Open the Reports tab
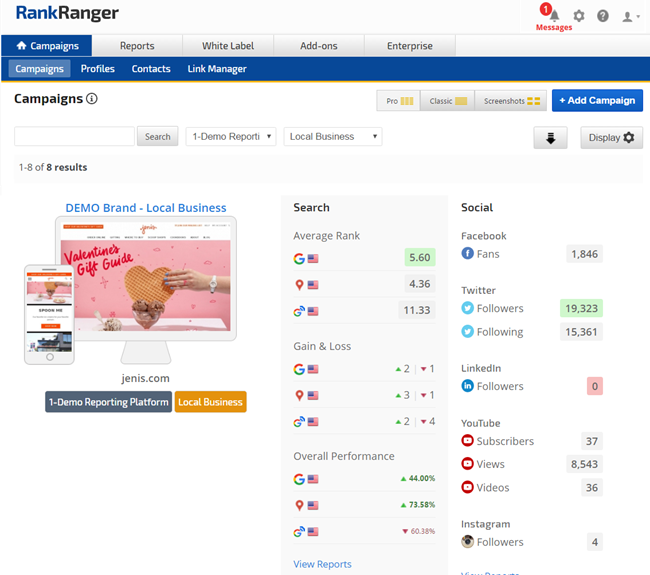 pos(137,46)
